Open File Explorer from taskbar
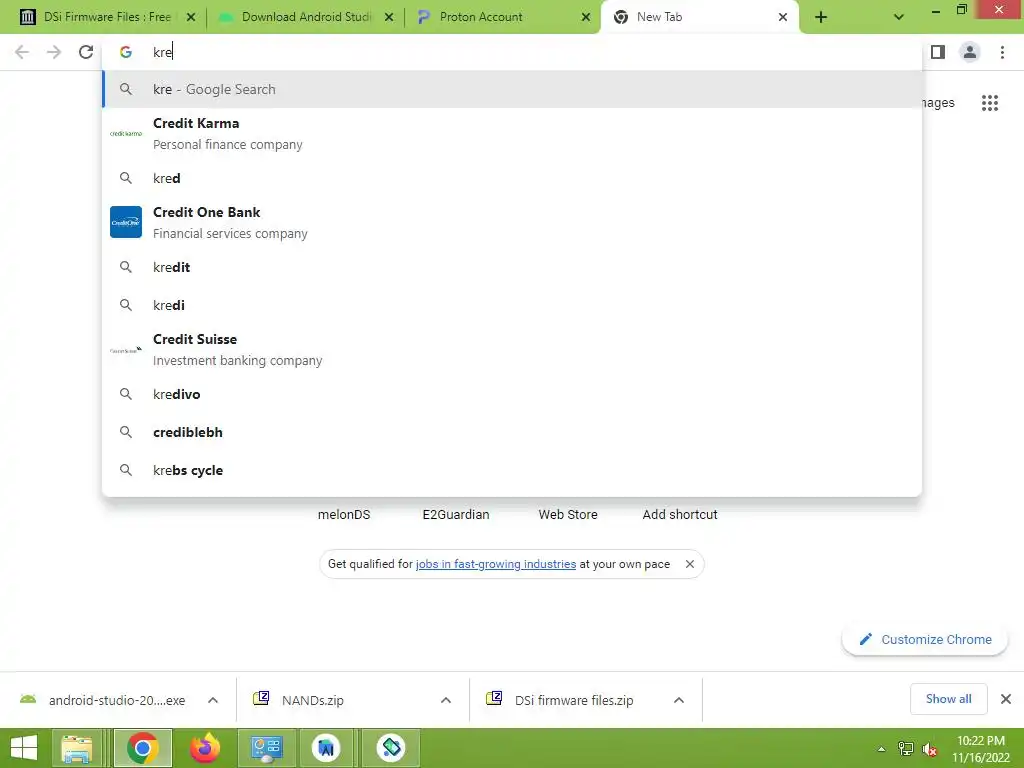The width and height of the screenshot is (1024, 768). point(77,748)
